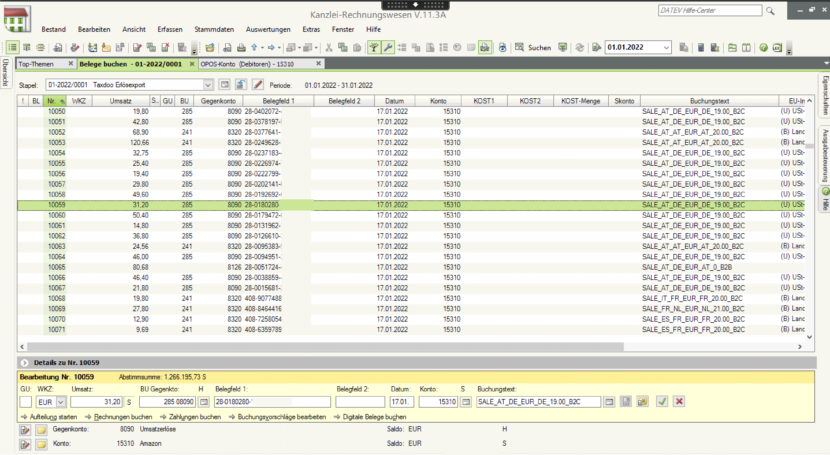Viewport: 830px width, 455px height.
Task: Click the book toolbar icon
Action: [x=746, y=48]
